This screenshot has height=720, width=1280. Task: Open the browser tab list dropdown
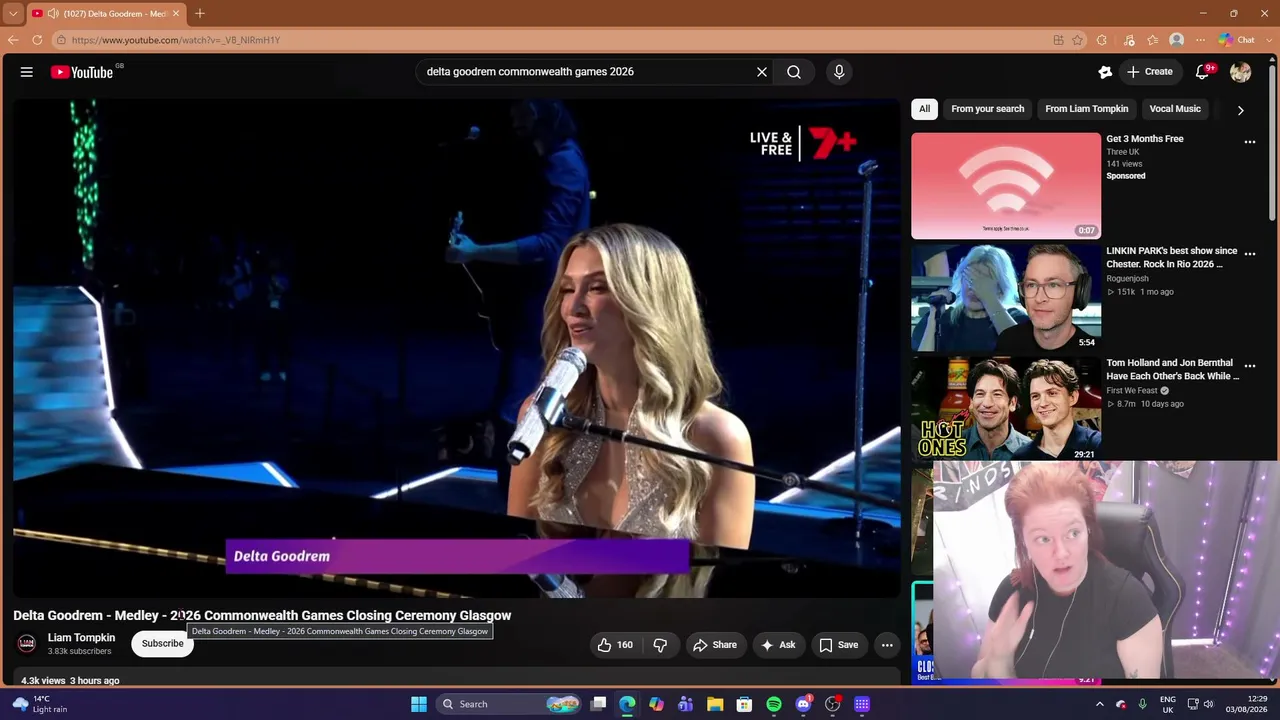pyautogui.click(x=13, y=13)
